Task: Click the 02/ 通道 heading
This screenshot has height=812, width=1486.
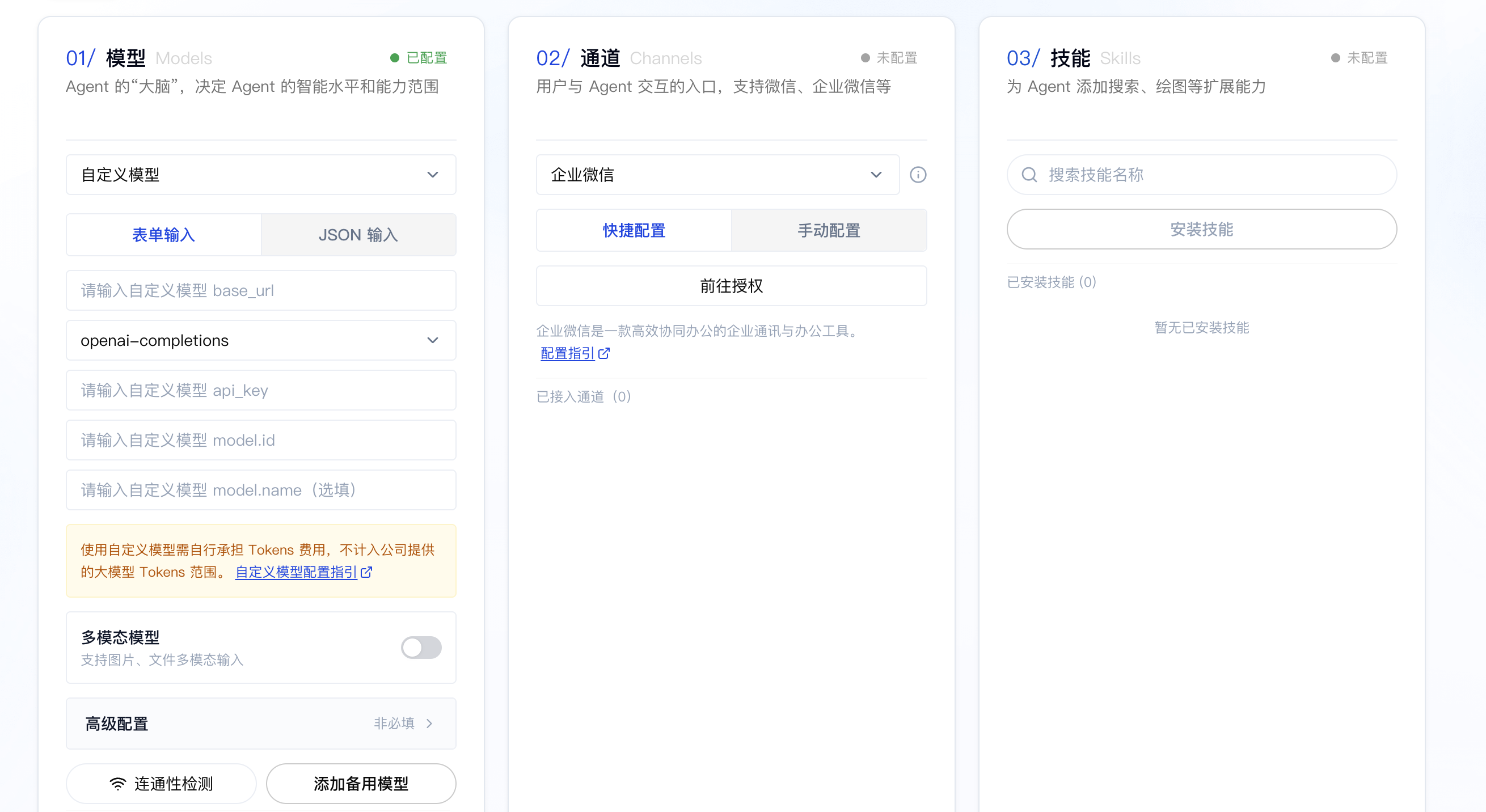Action: [x=578, y=58]
